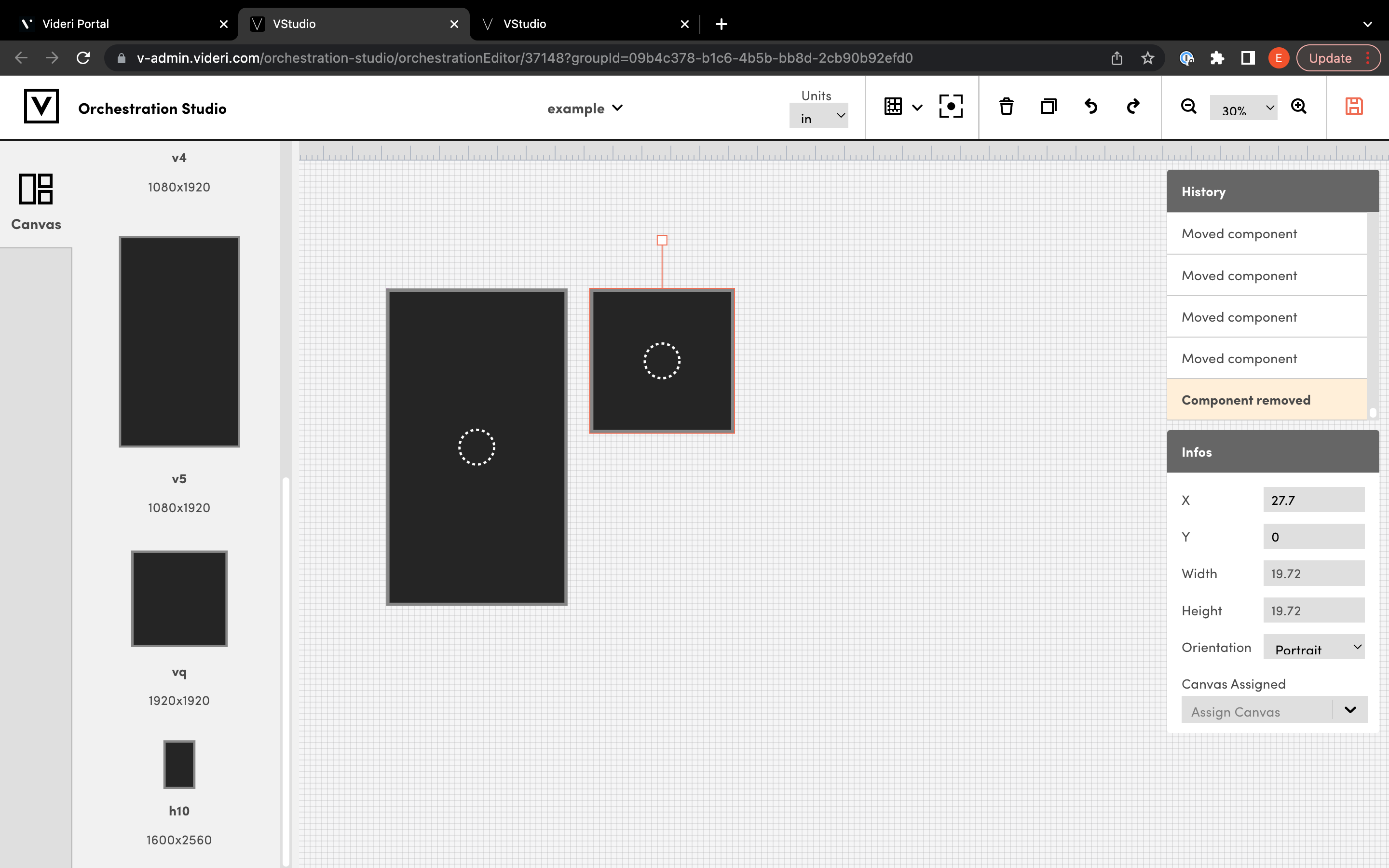Click the X position field

pos(1313,500)
